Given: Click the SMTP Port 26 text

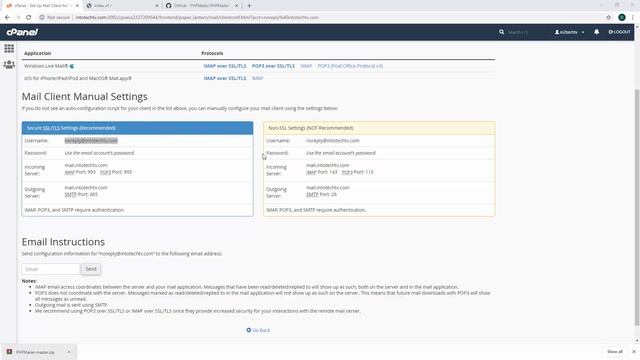Looking at the screenshot, I should [x=321, y=194].
